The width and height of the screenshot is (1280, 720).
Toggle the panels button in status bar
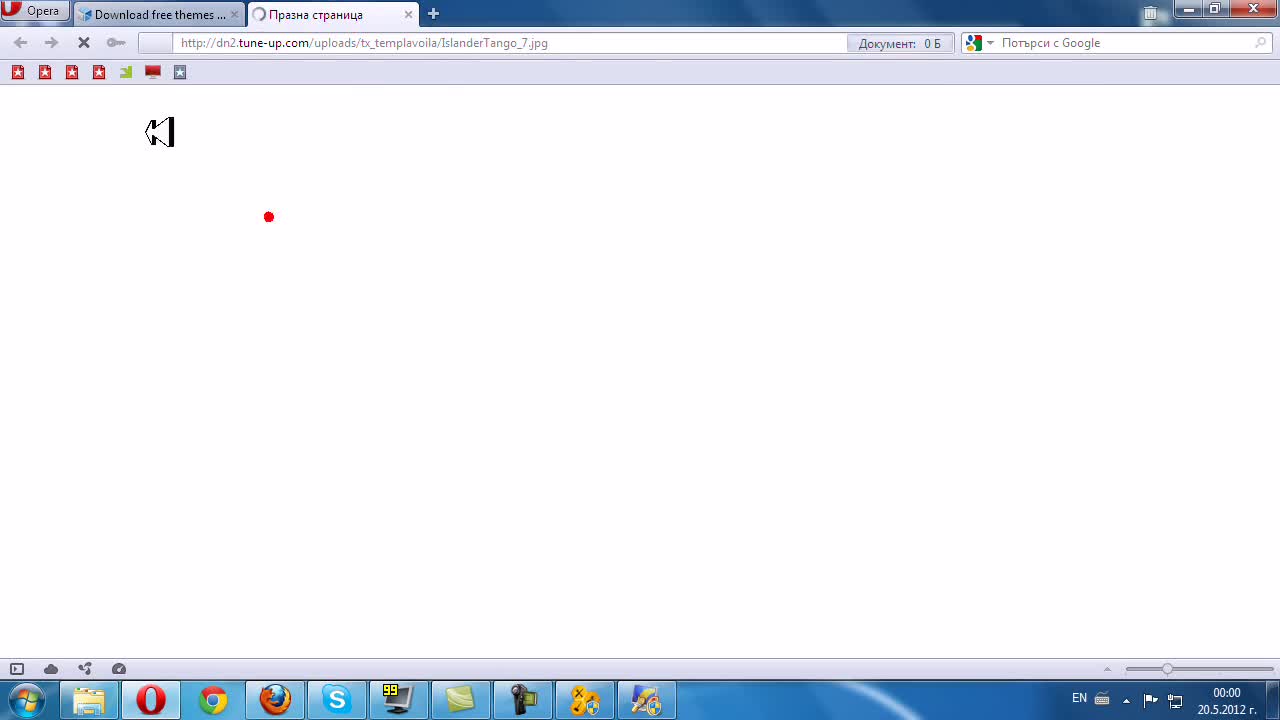[17, 669]
